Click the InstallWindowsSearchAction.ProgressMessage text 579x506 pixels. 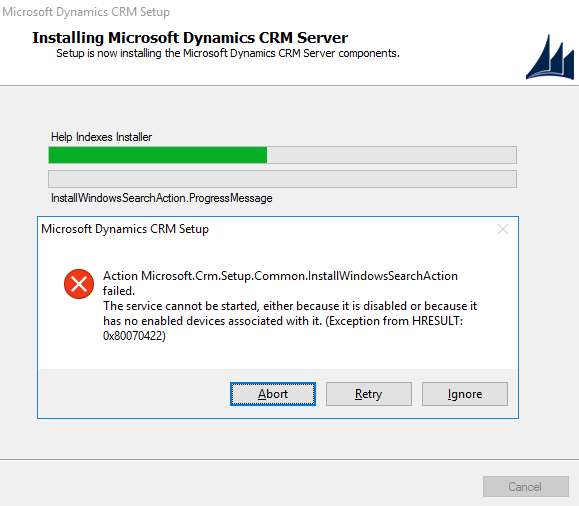161,198
